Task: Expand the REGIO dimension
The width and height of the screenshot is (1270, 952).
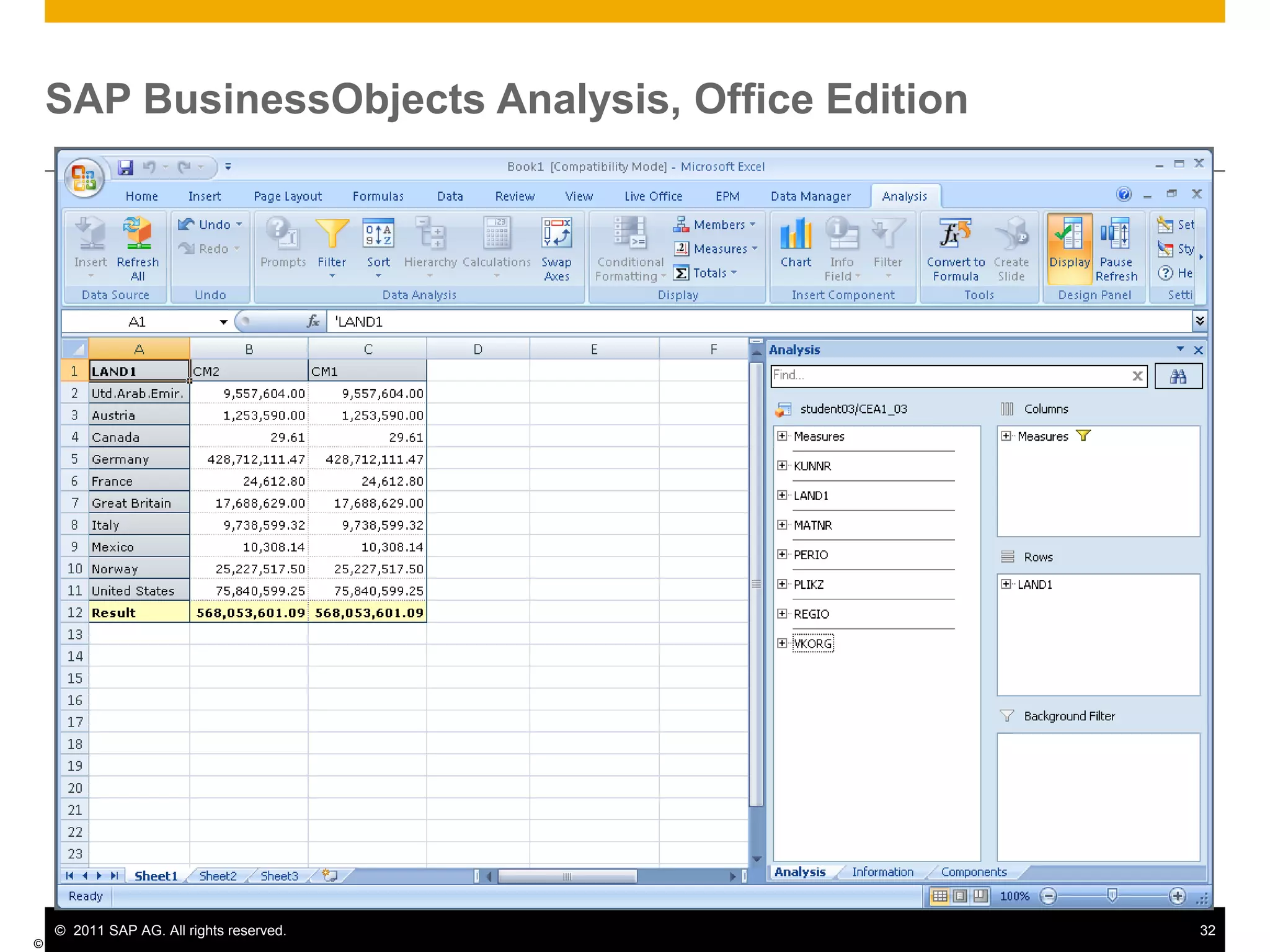Action: click(x=782, y=614)
